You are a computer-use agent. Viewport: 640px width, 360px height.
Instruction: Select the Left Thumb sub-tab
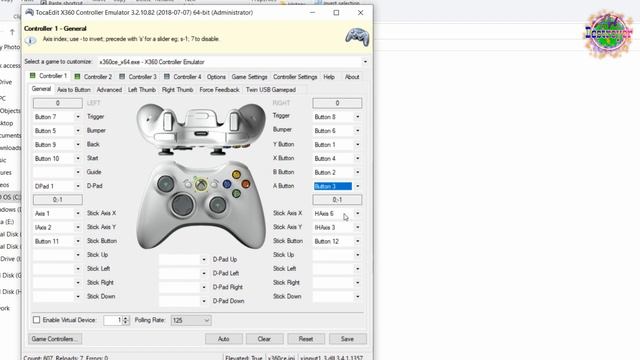click(142, 90)
